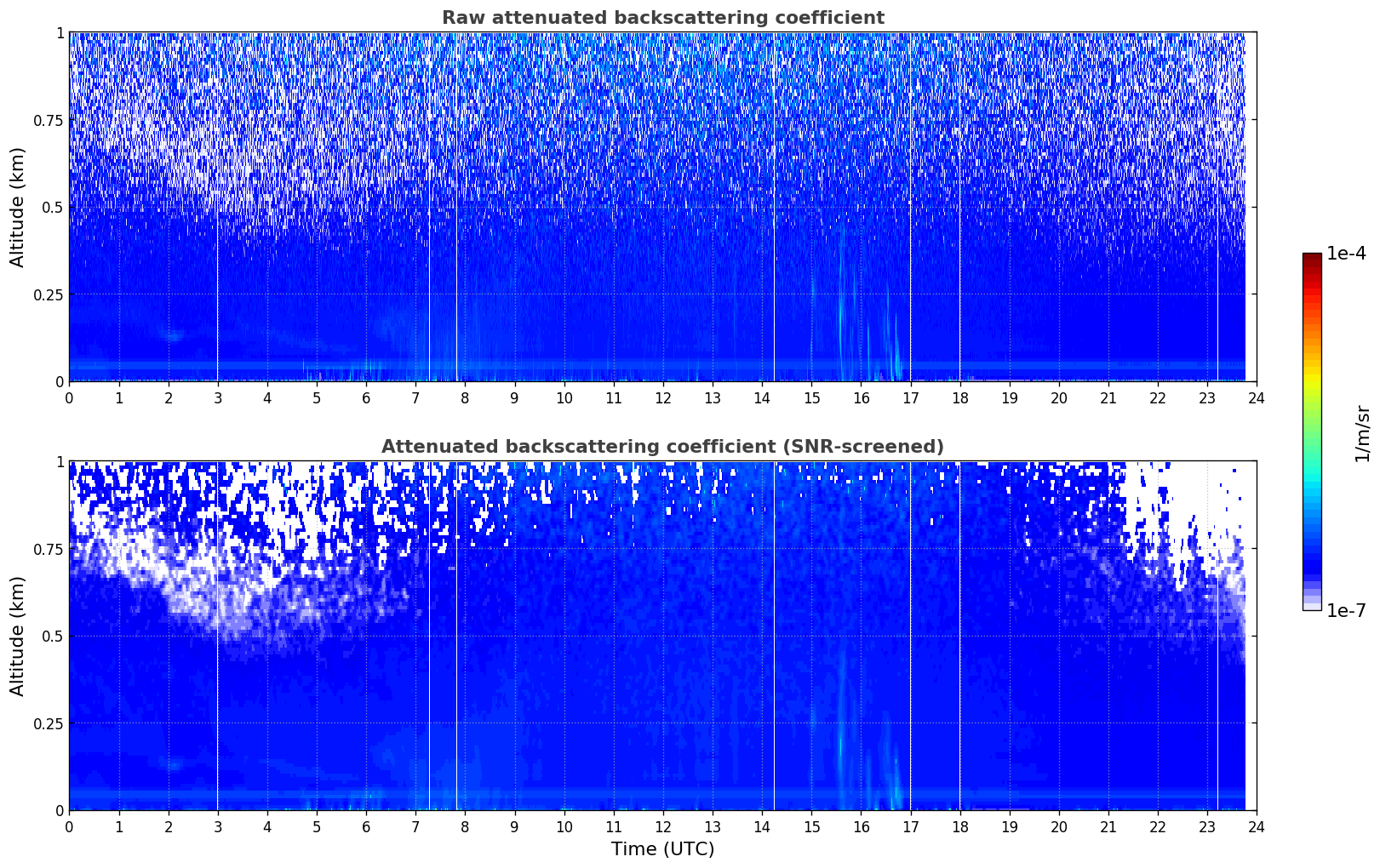Click the "0.75" altitude tick on the top plot
Screen dimensions: 1380x868
tap(49, 120)
